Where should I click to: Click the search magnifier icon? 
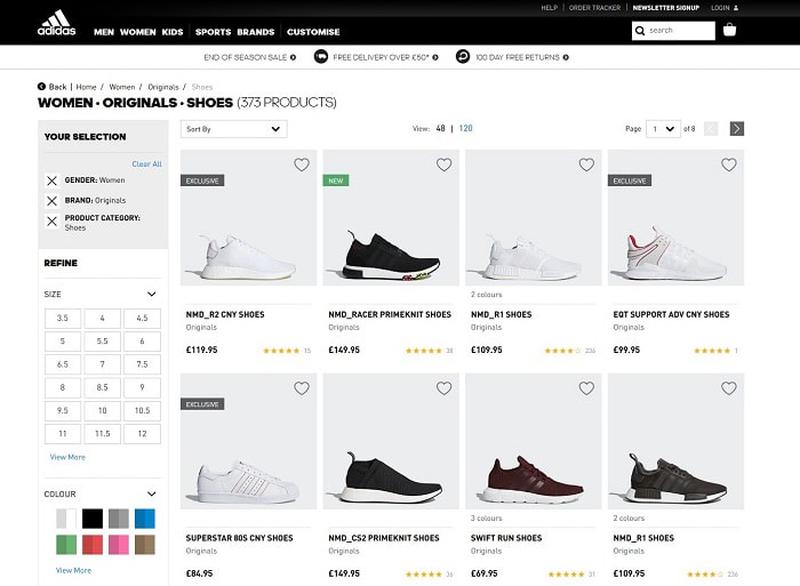point(641,31)
